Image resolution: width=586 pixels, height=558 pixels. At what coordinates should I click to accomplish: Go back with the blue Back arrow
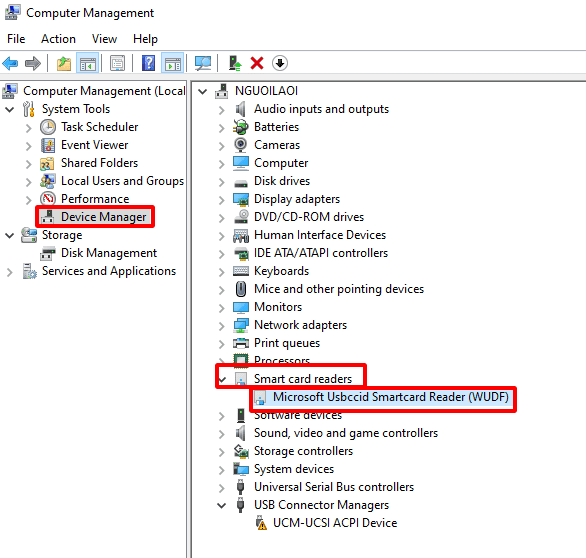click(x=10, y=63)
